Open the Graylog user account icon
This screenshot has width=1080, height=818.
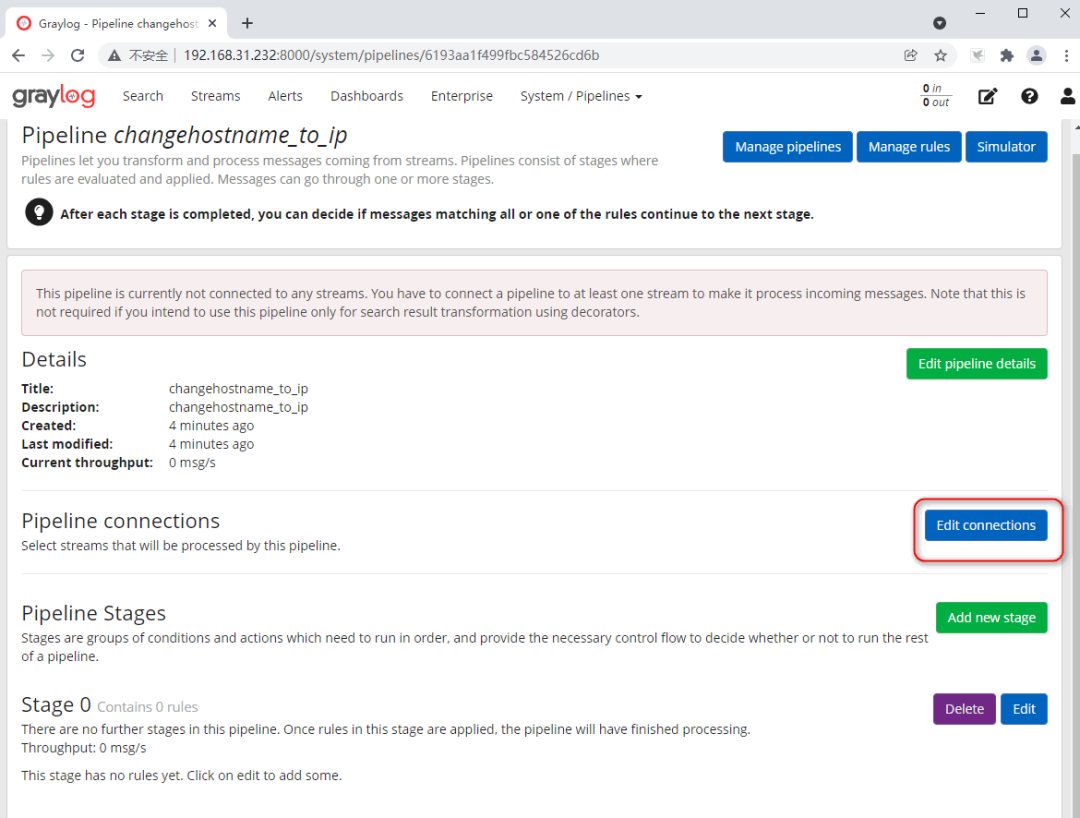1067,96
